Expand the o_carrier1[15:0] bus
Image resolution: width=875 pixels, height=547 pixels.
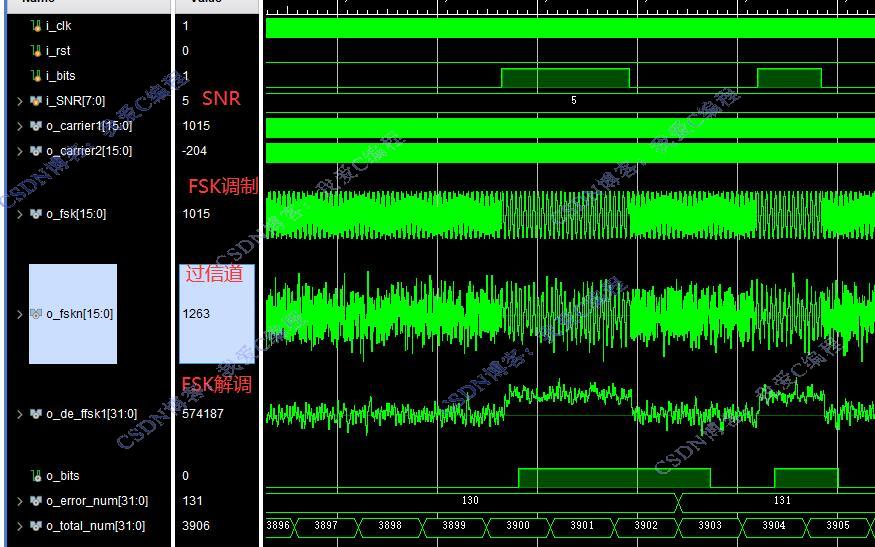pyautogui.click(x=20, y=126)
